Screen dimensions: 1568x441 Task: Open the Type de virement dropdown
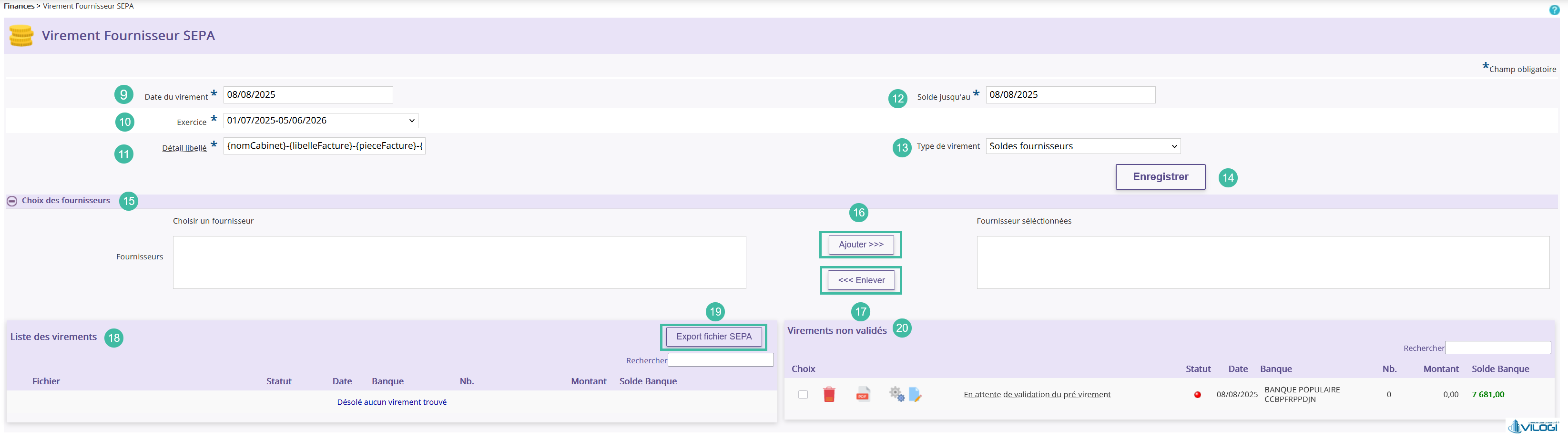point(1083,146)
